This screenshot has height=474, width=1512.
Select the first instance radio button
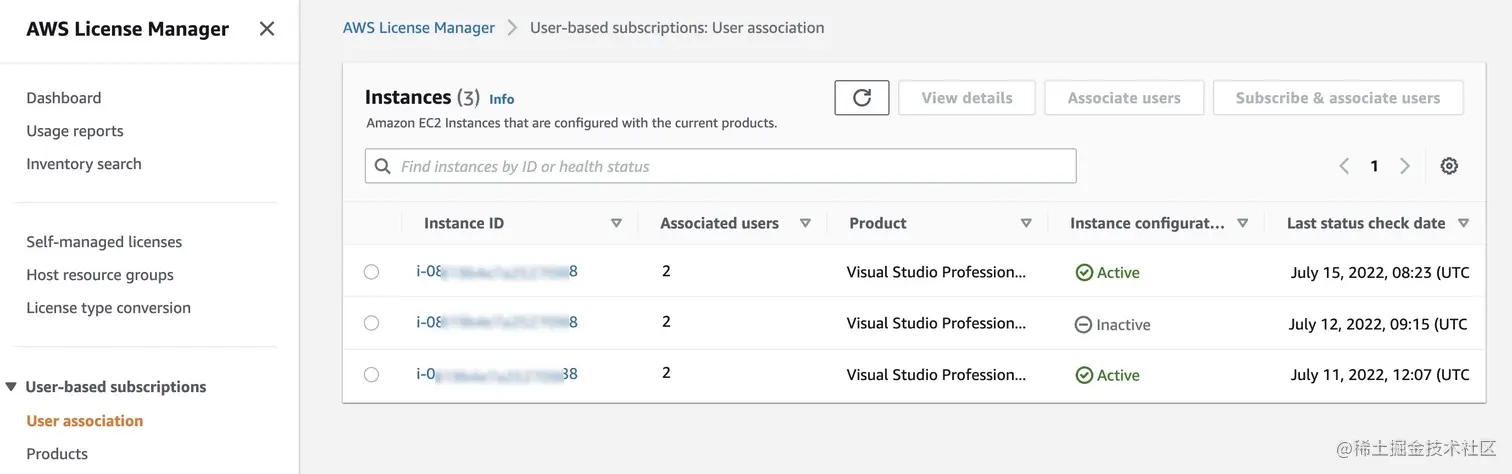[x=371, y=272]
